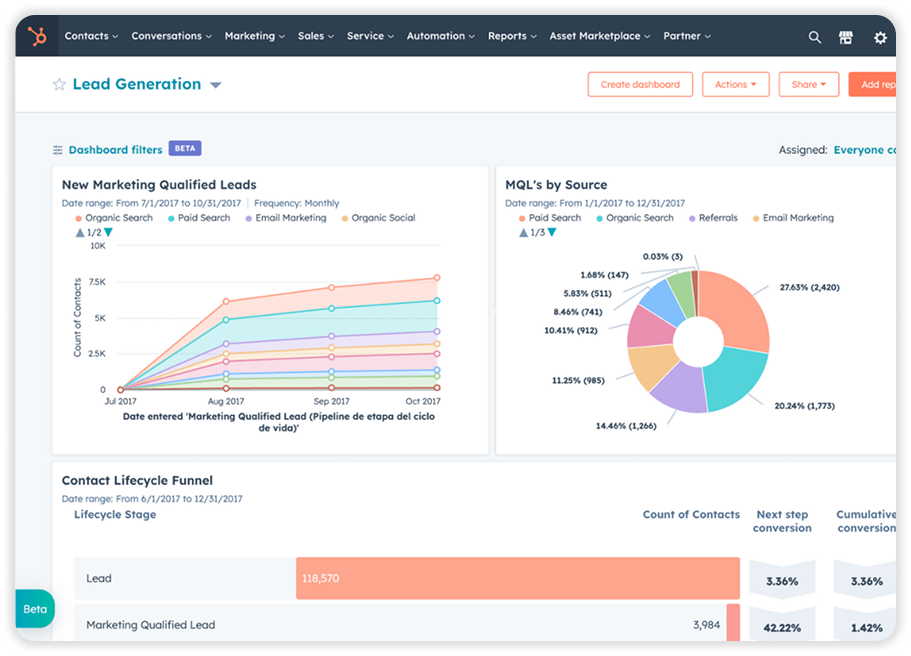Click the Lead funnel bar showing 118,570
The height and width of the screenshot is (656, 911).
point(517,578)
